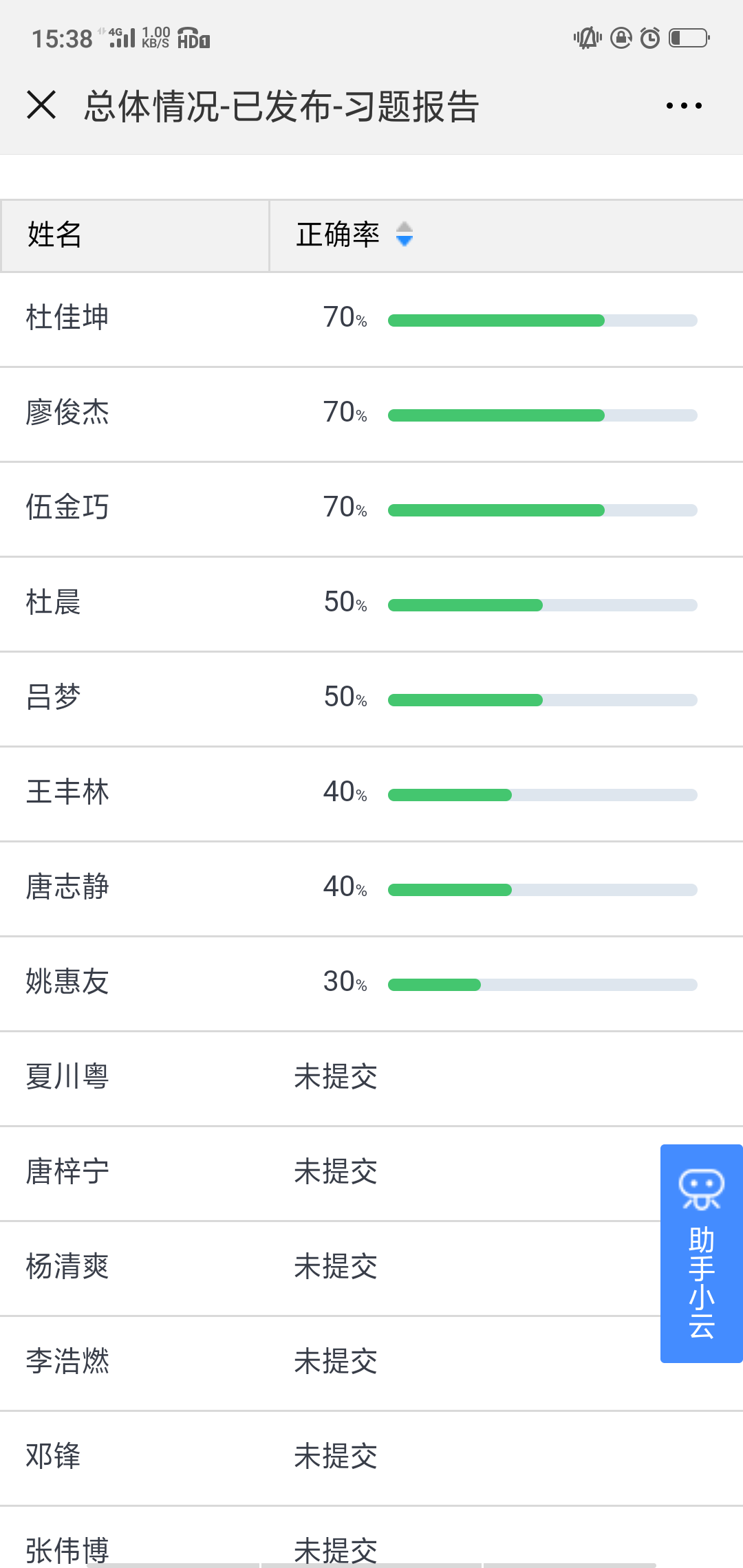Viewport: 743px width, 1568px height.
Task: Tap the HD call status icon
Action: click(193, 39)
